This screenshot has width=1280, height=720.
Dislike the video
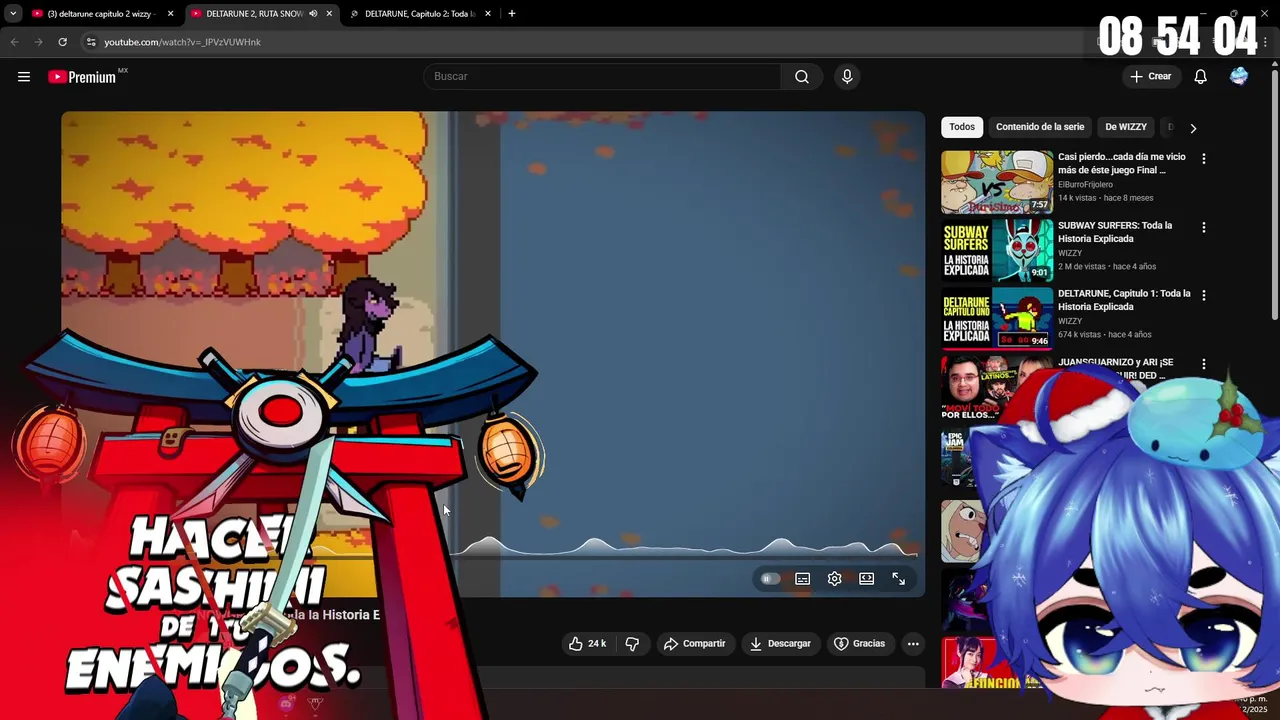[x=632, y=643]
